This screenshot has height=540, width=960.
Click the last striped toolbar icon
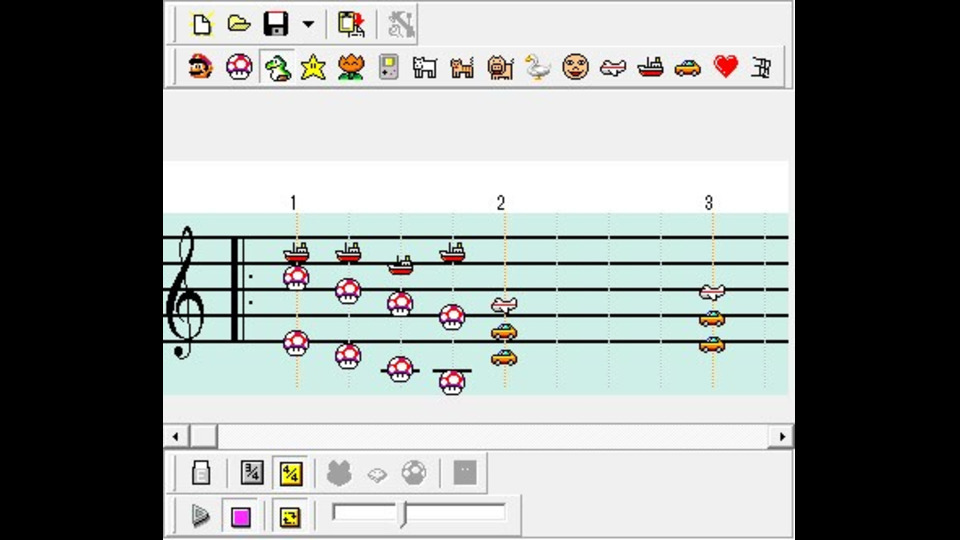coord(761,67)
